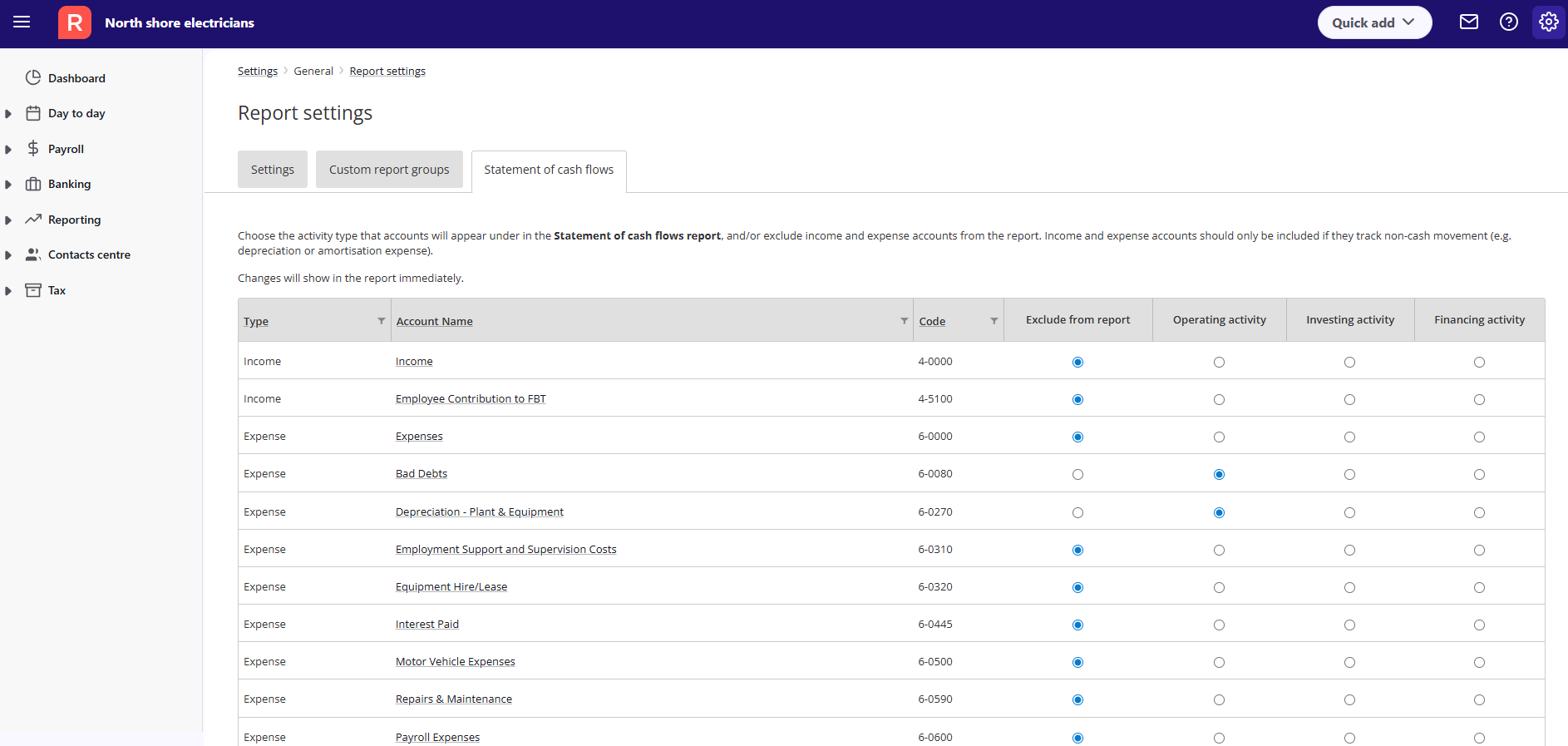Open the Account Name column filter icon

(x=905, y=321)
